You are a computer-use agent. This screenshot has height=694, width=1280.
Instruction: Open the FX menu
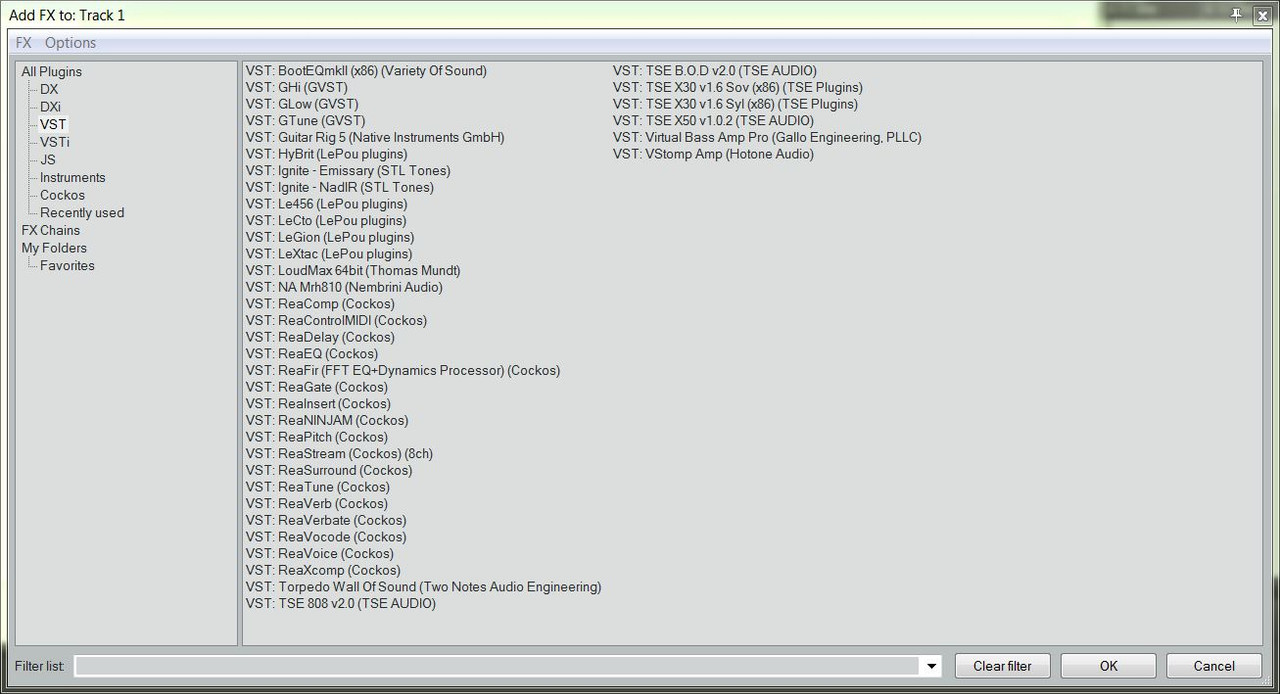point(23,43)
